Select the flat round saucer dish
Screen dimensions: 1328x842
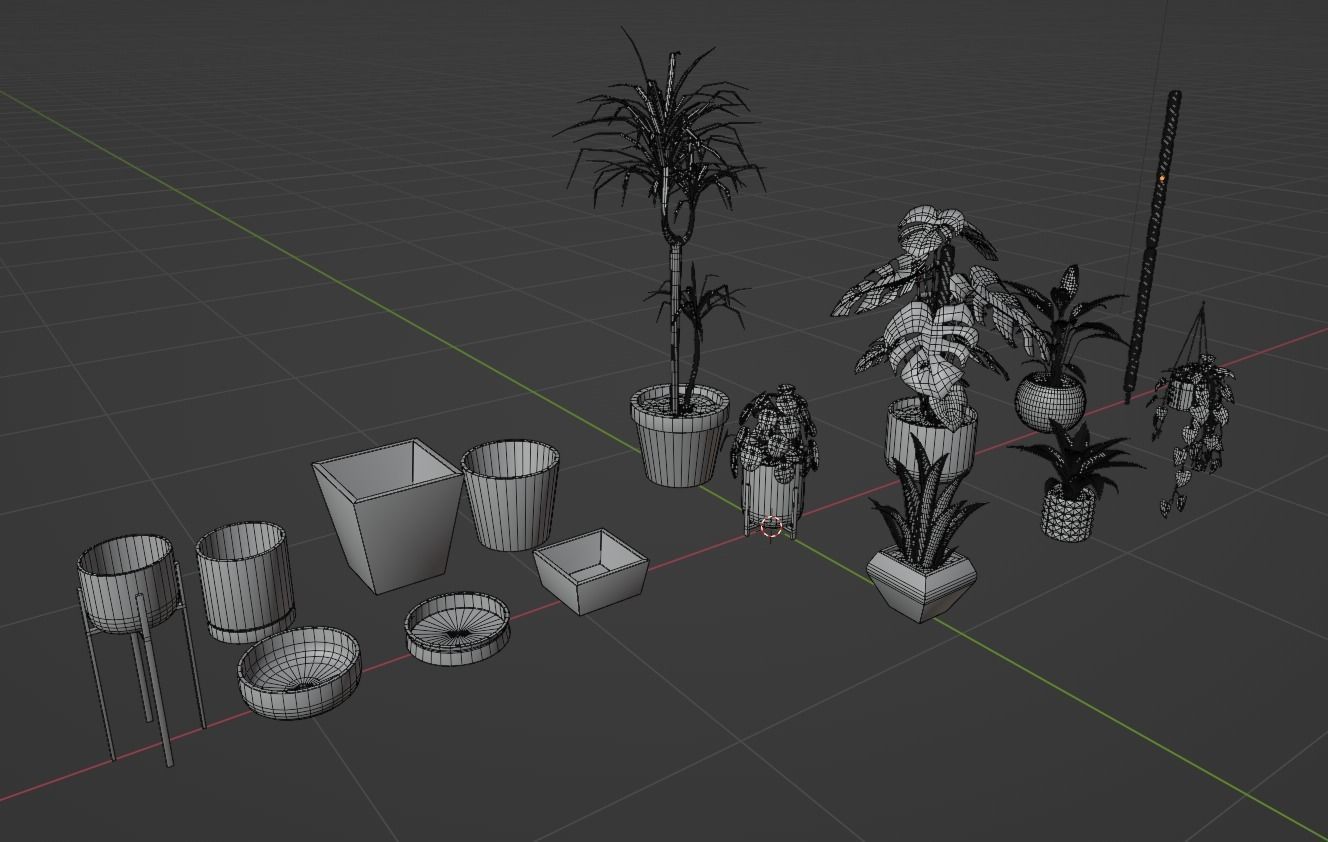457,628
